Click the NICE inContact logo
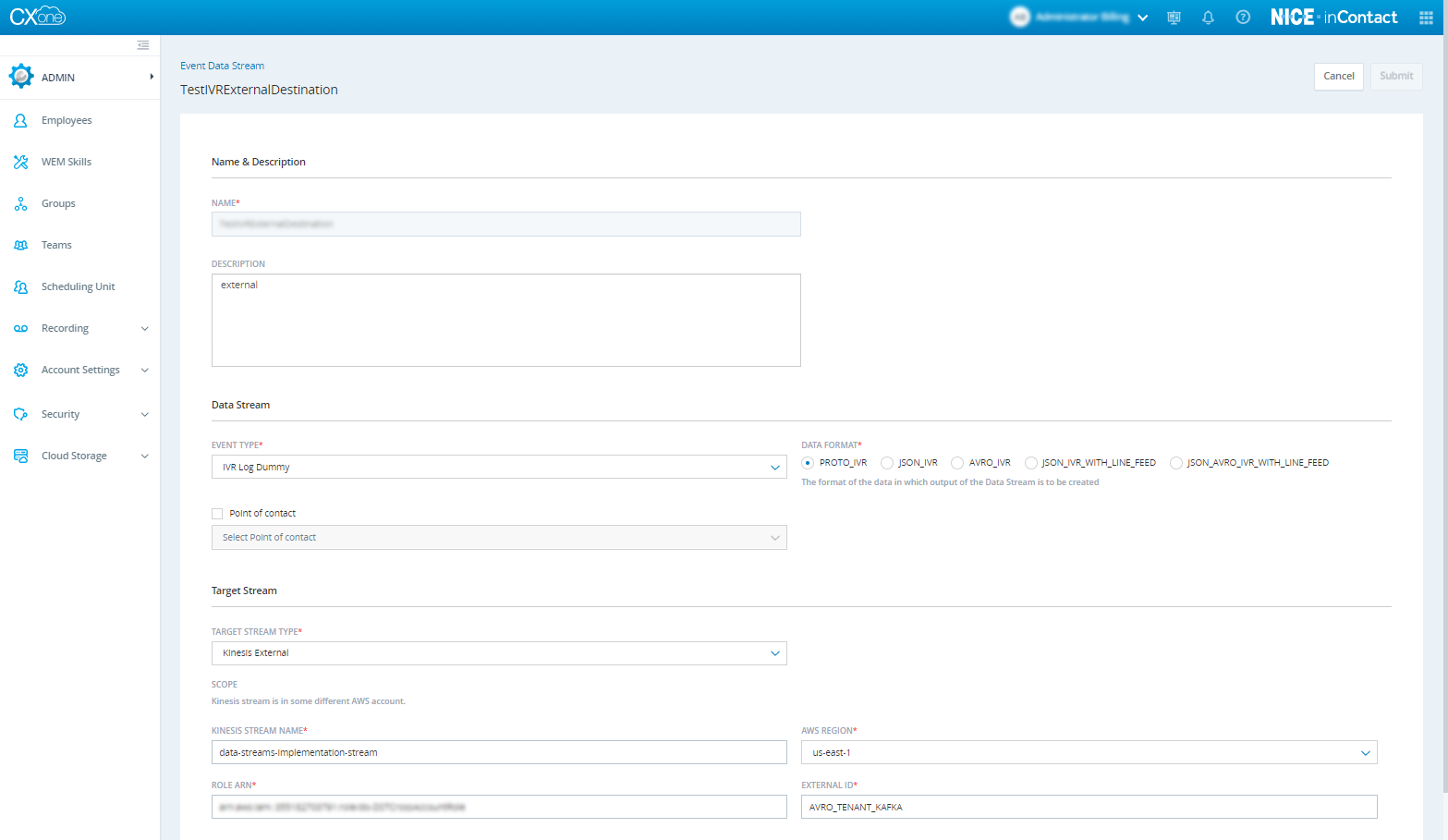This screenshot has width=1448, height=840. click(x=1333, y=17)
